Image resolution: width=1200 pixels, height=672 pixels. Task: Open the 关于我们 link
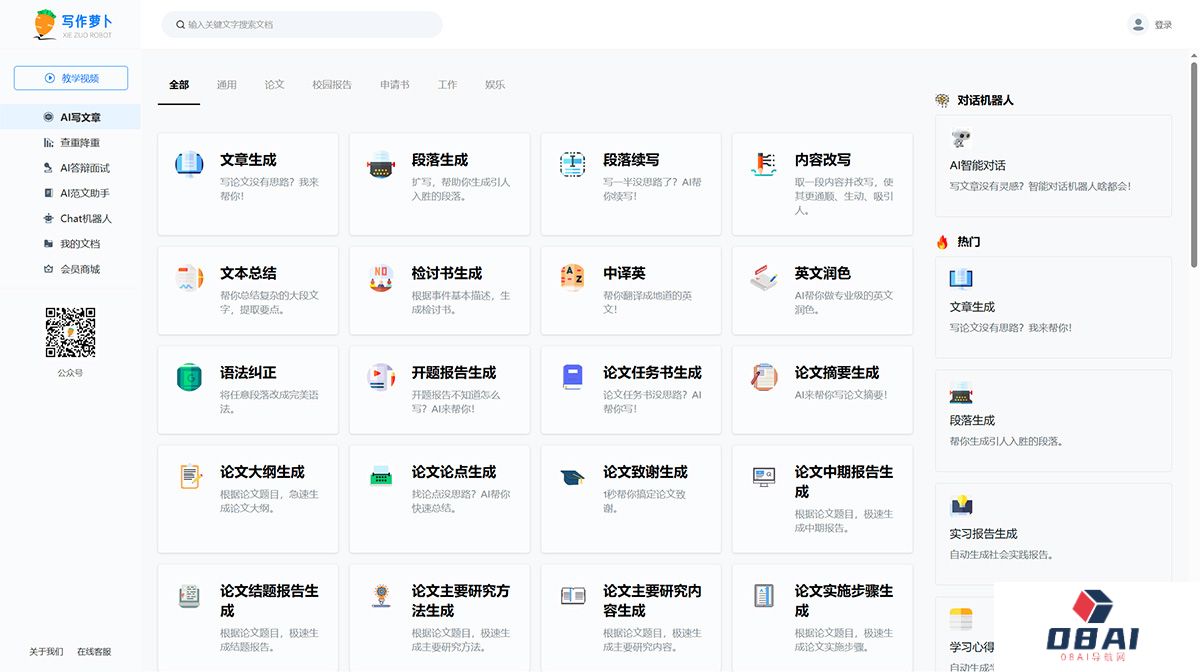(46, 651)
